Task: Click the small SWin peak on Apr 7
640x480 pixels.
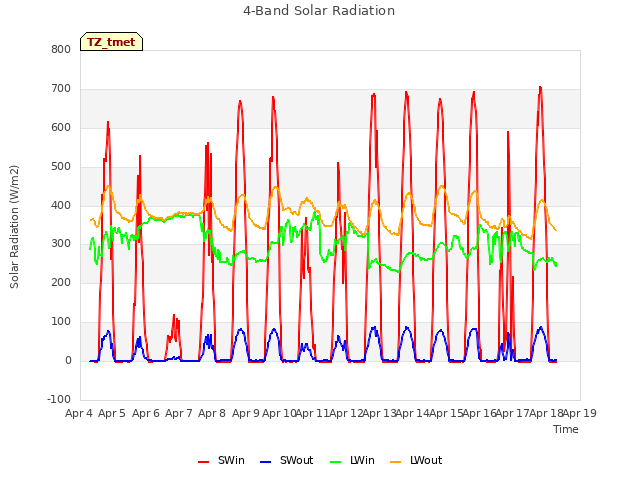Action: pyautogui.click(x=174, y=316)
